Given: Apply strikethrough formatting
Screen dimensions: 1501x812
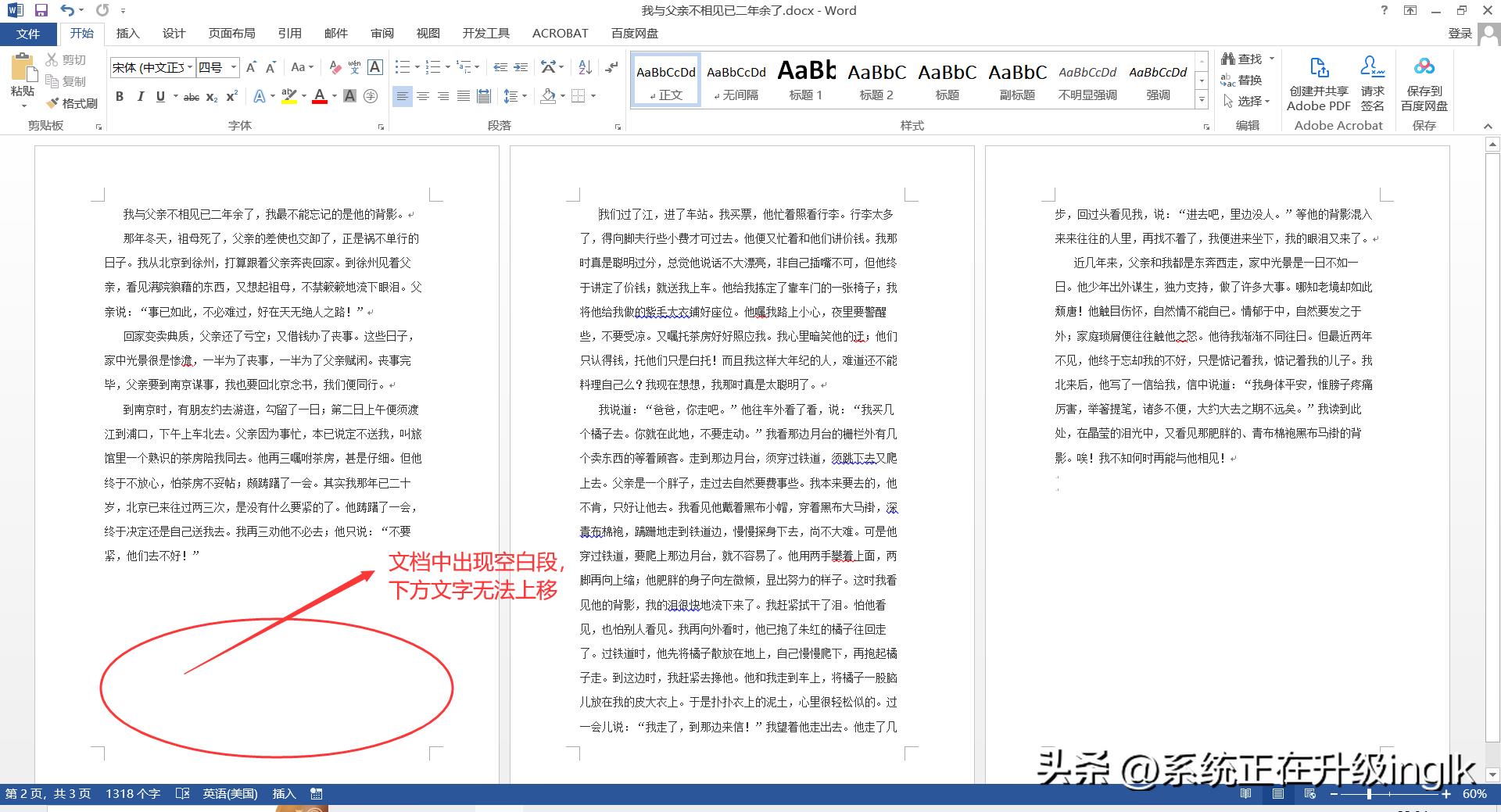Looking at the screenshot, I should (x=191, y=97).
